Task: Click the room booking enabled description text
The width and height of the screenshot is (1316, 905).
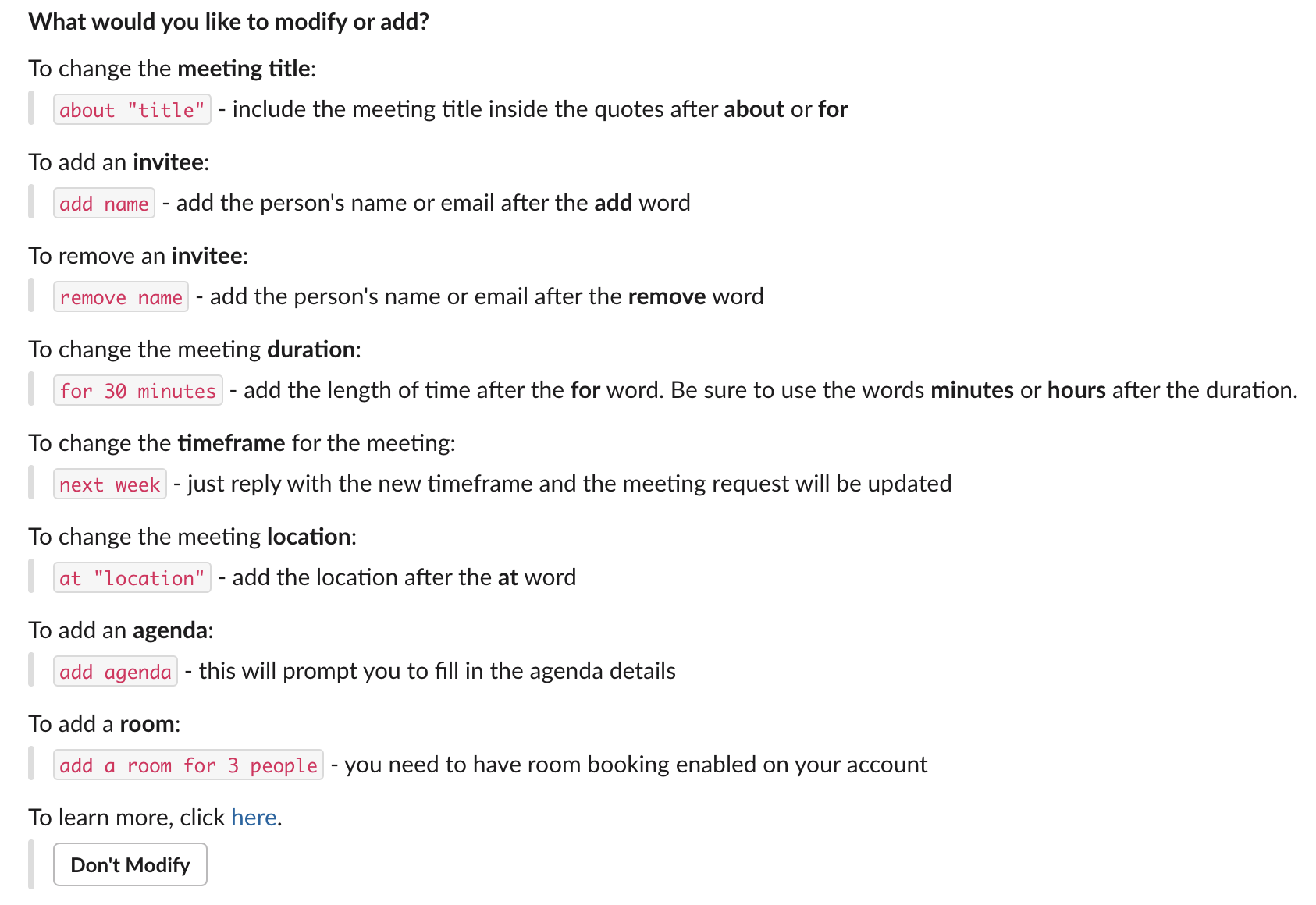Action: pyautogui.click(x=635, y=765)
